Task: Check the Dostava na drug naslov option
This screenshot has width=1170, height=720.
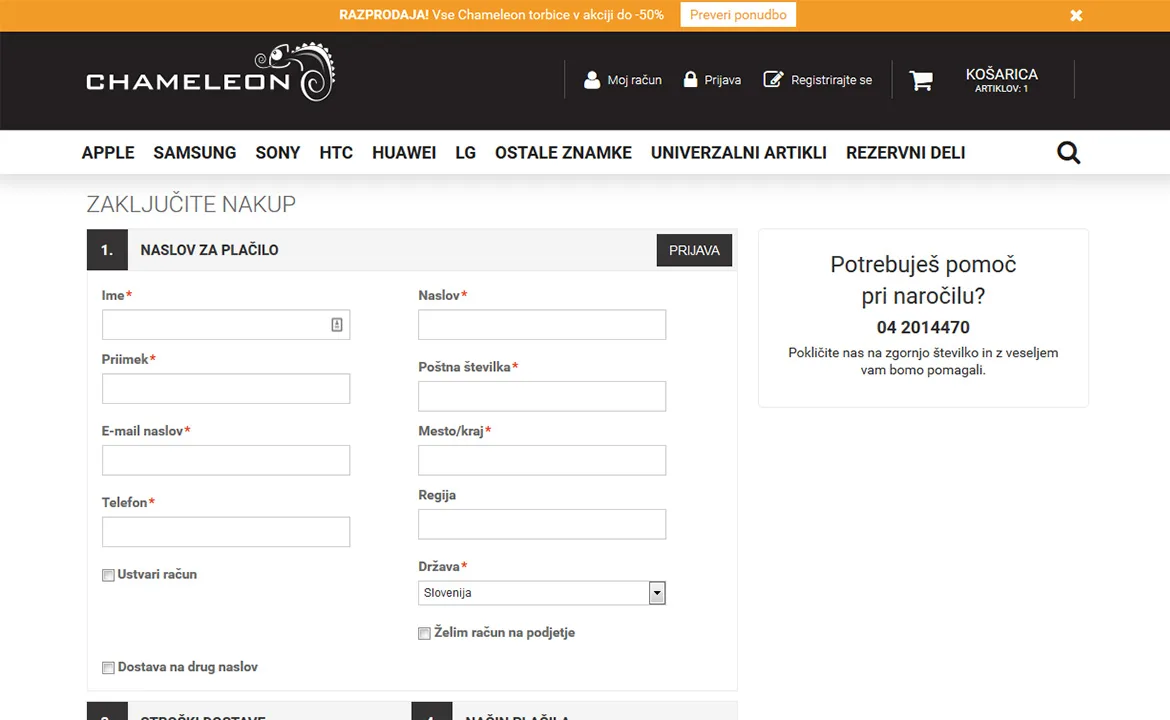Action: (108, 668)
